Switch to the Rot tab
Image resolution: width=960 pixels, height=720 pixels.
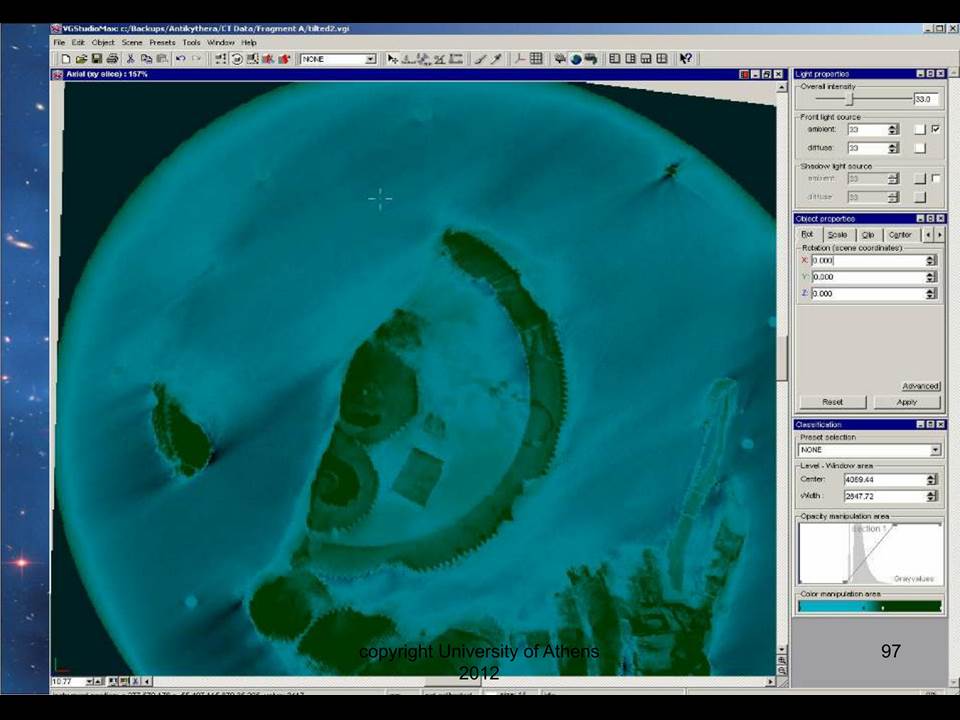808,234
